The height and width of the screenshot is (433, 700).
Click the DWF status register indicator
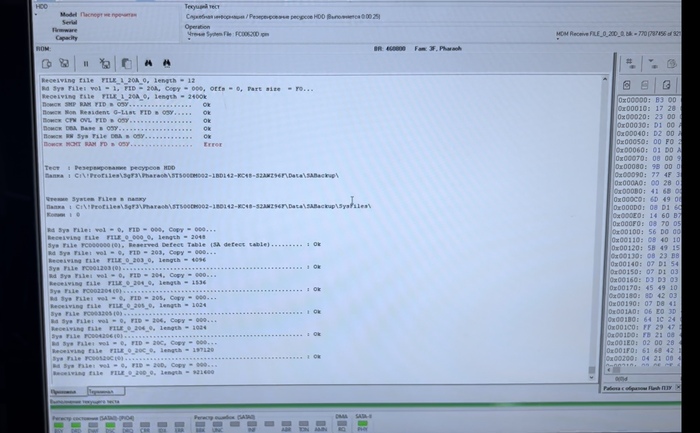tap(93, 427)
